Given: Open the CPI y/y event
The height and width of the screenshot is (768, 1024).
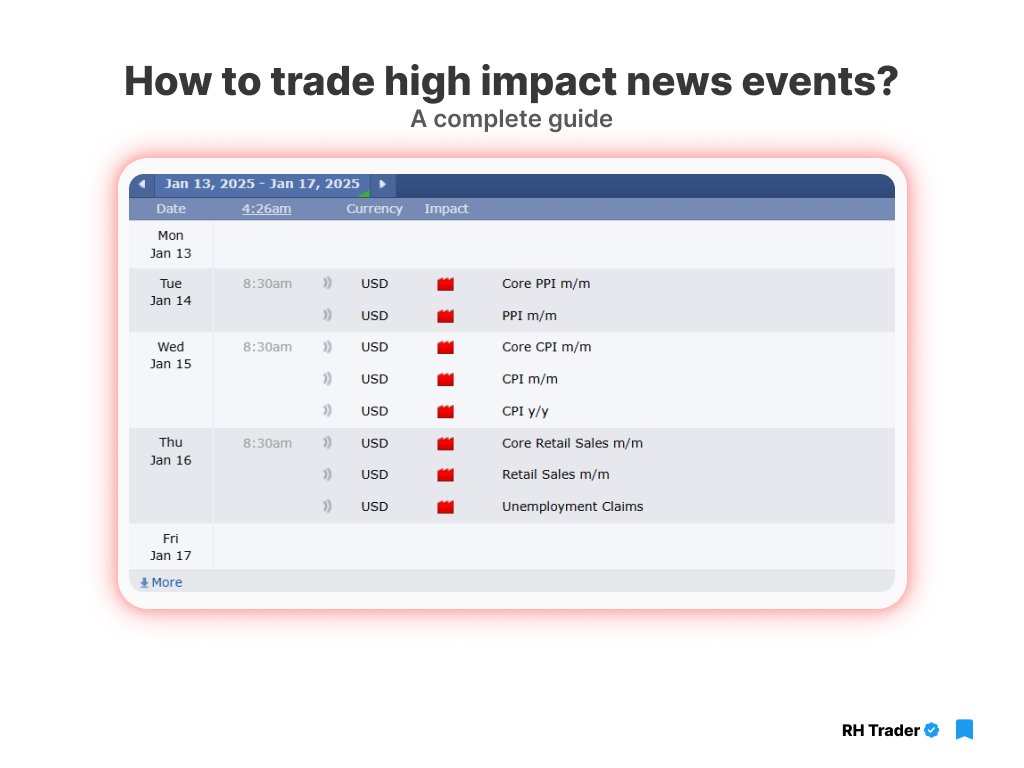Looking at the screenshot, I should tap(525, 411).
